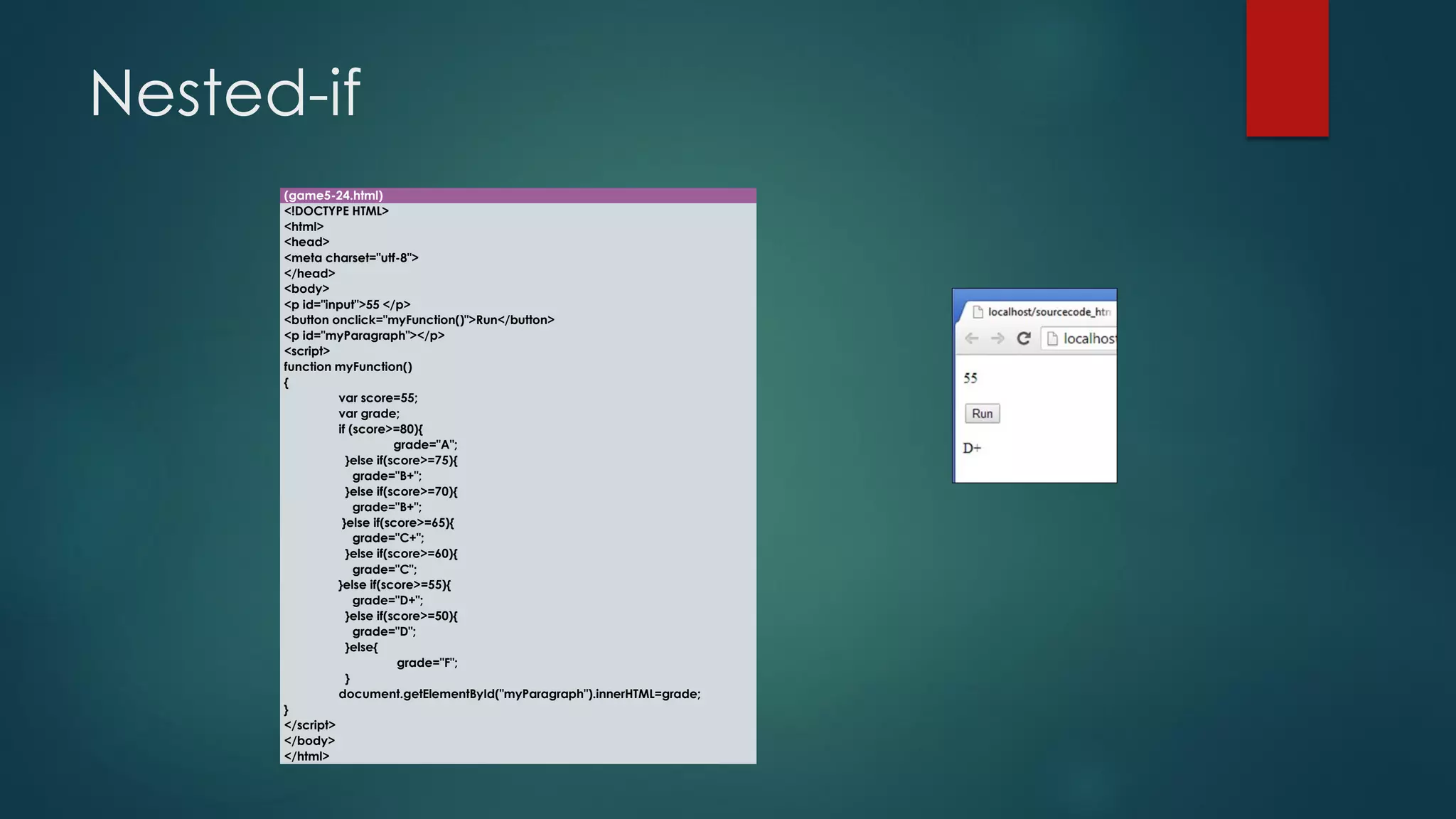Click the if (score>=80){ code line
Screen dimensions: 1456x819
[x=380, y=429]
